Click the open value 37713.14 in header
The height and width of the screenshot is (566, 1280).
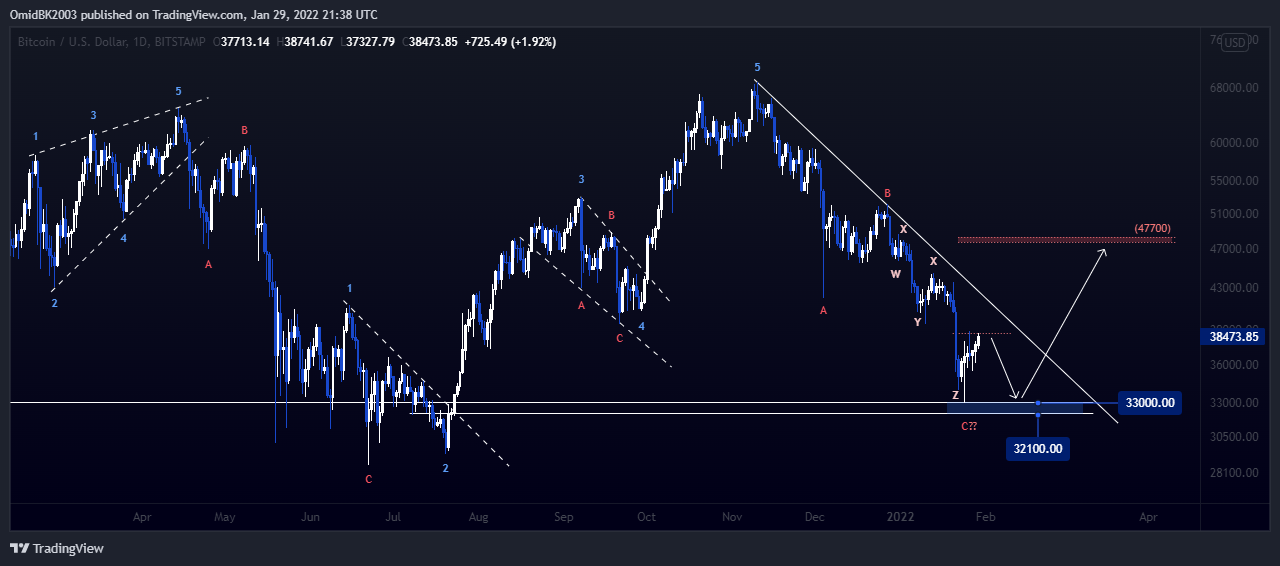[246, 42]
